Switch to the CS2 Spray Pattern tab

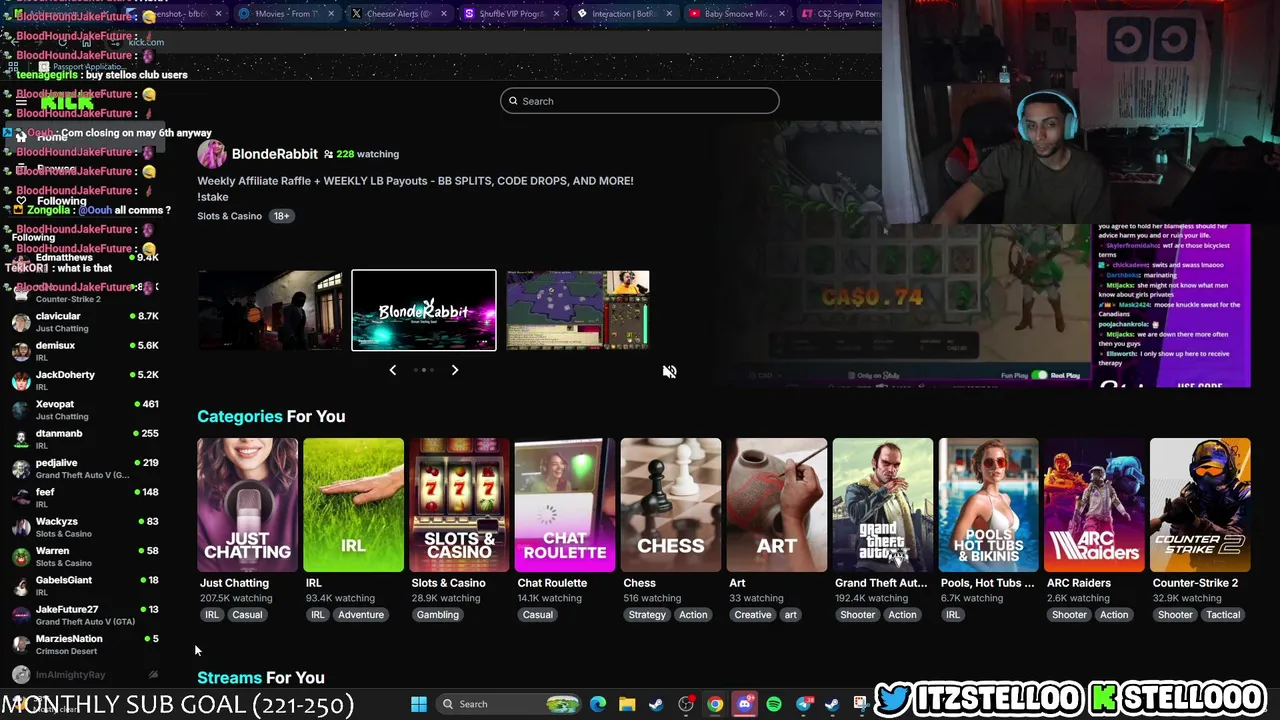click(840, 14)
